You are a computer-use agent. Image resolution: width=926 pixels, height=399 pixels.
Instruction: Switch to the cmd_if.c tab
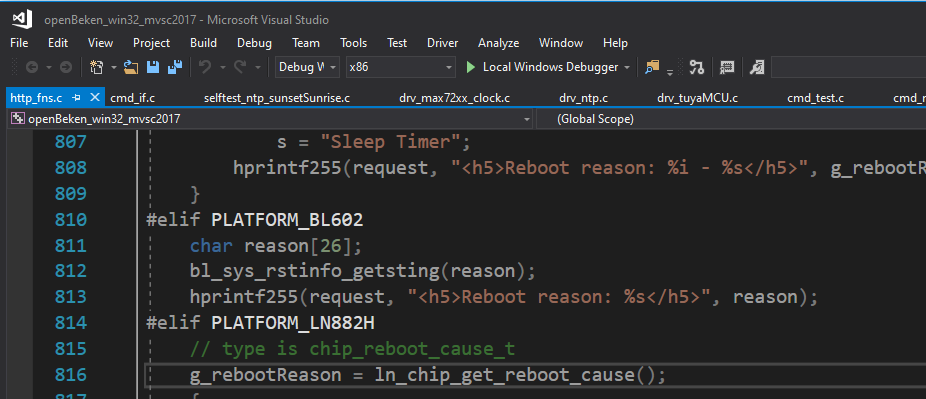coord(132,98)
